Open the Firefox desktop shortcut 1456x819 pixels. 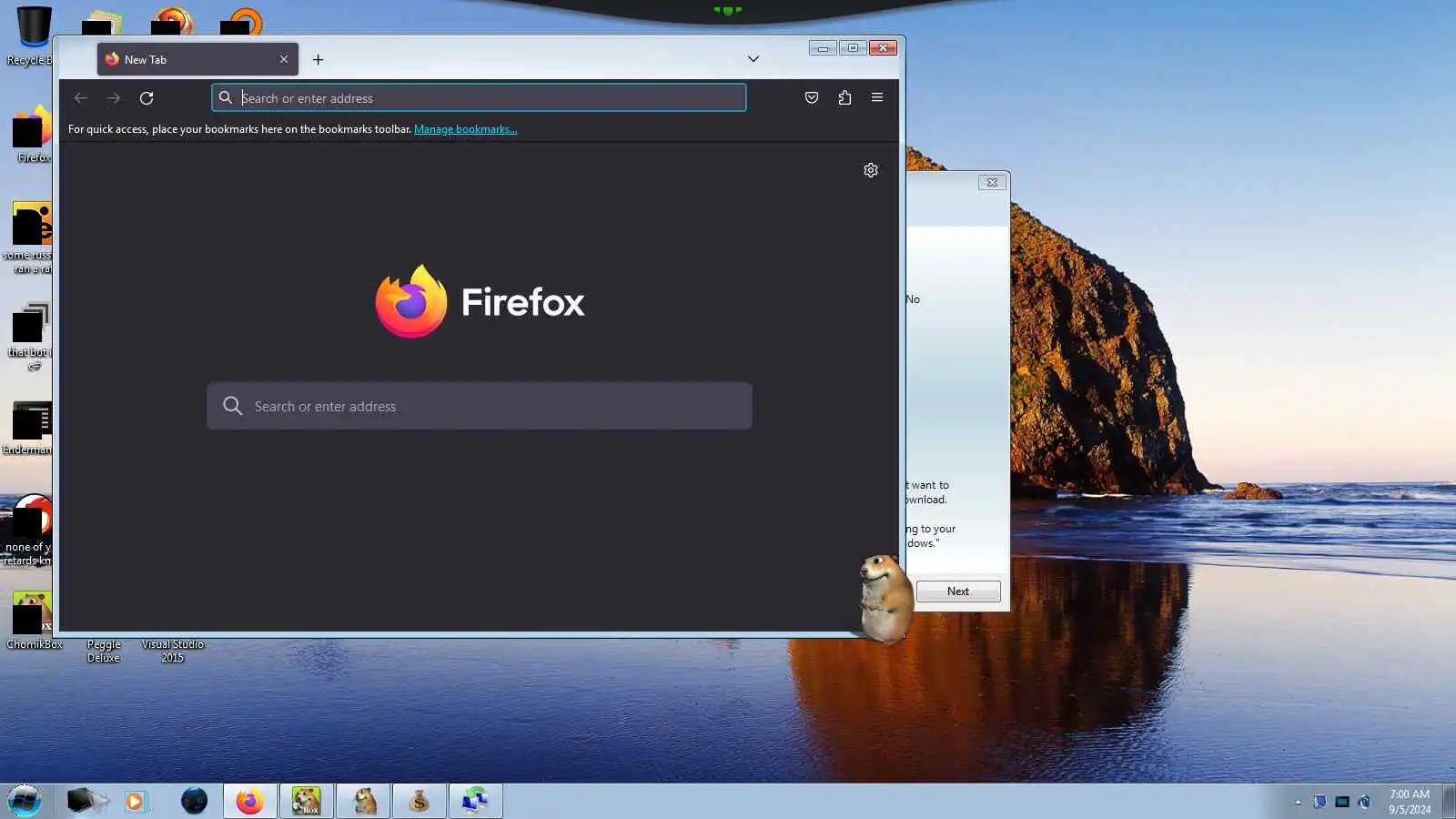click(32, 135)
